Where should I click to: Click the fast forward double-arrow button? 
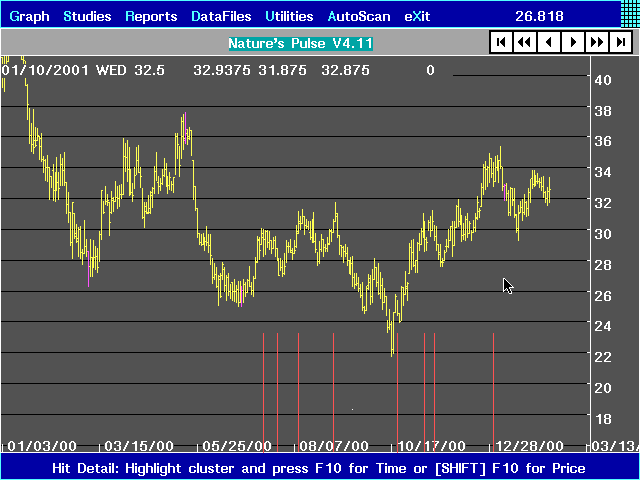(596, 42)
